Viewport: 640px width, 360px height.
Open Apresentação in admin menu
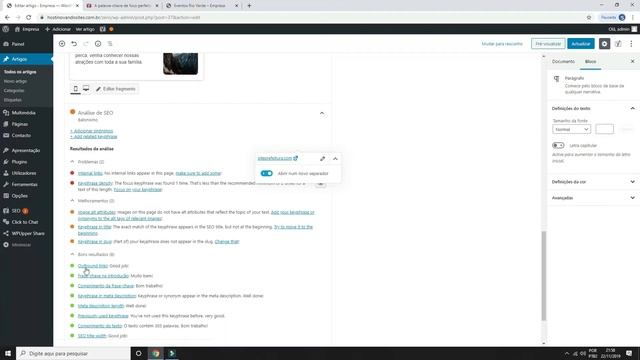coord(26,151)
